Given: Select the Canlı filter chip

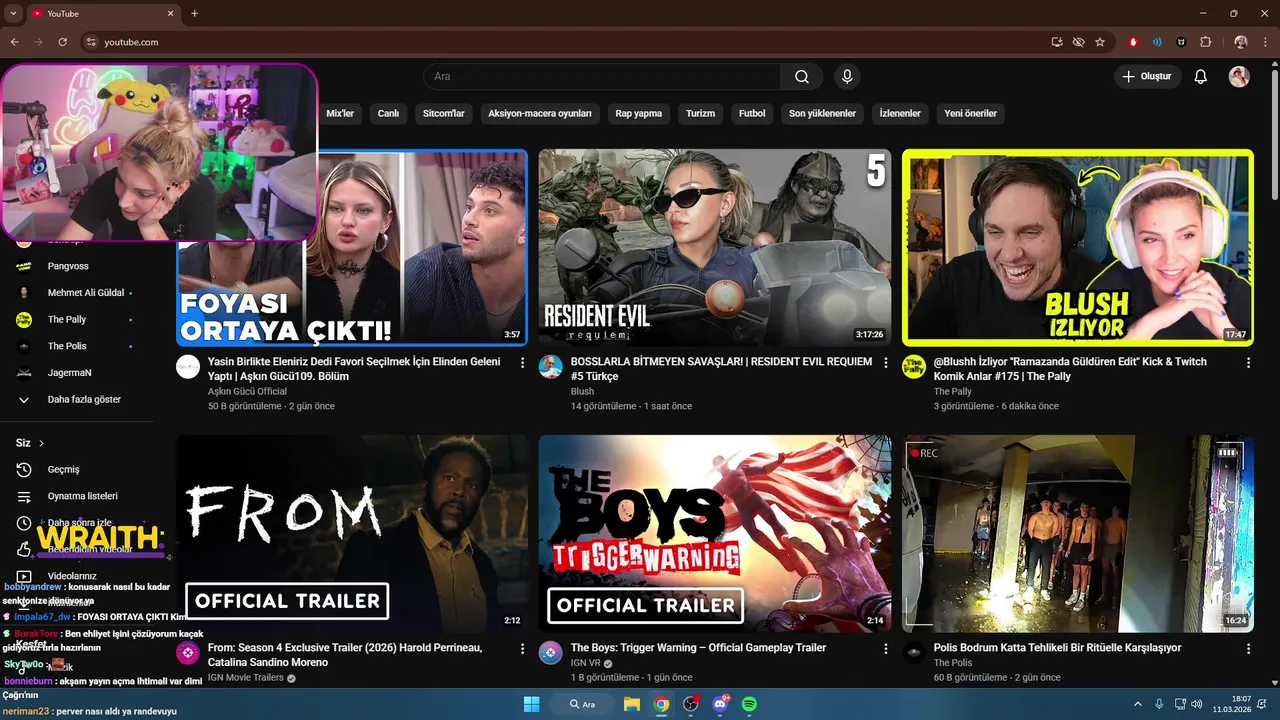Looking at the screenshot, I should [x=388, y=114].
